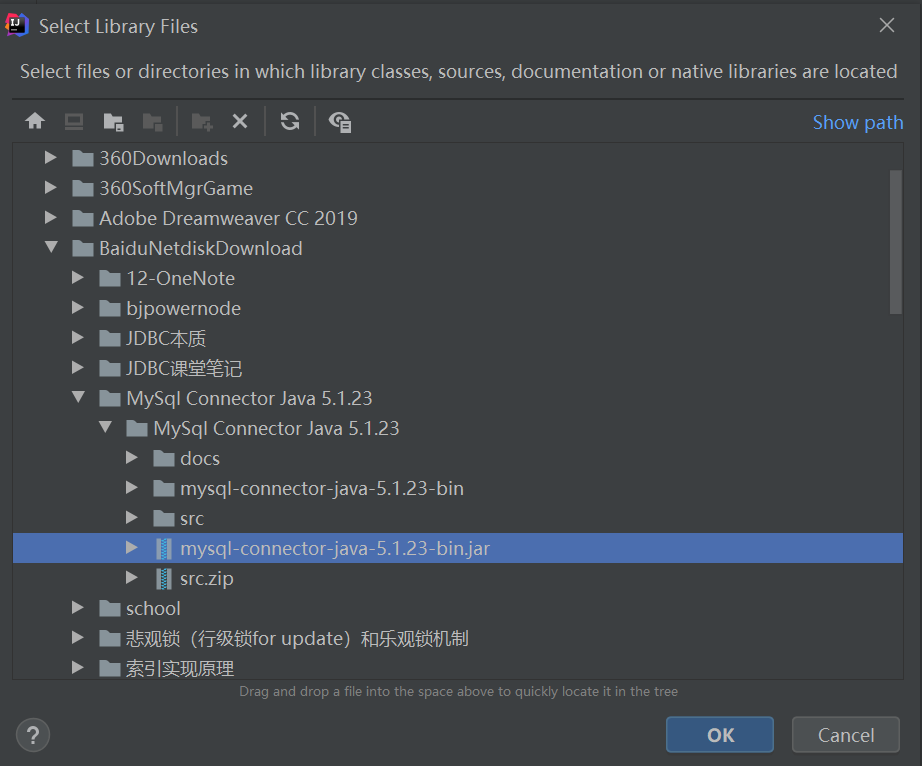Screen dimensions: 922x766
Task: Go to the Home directory icon
Action: click(35, 121)
